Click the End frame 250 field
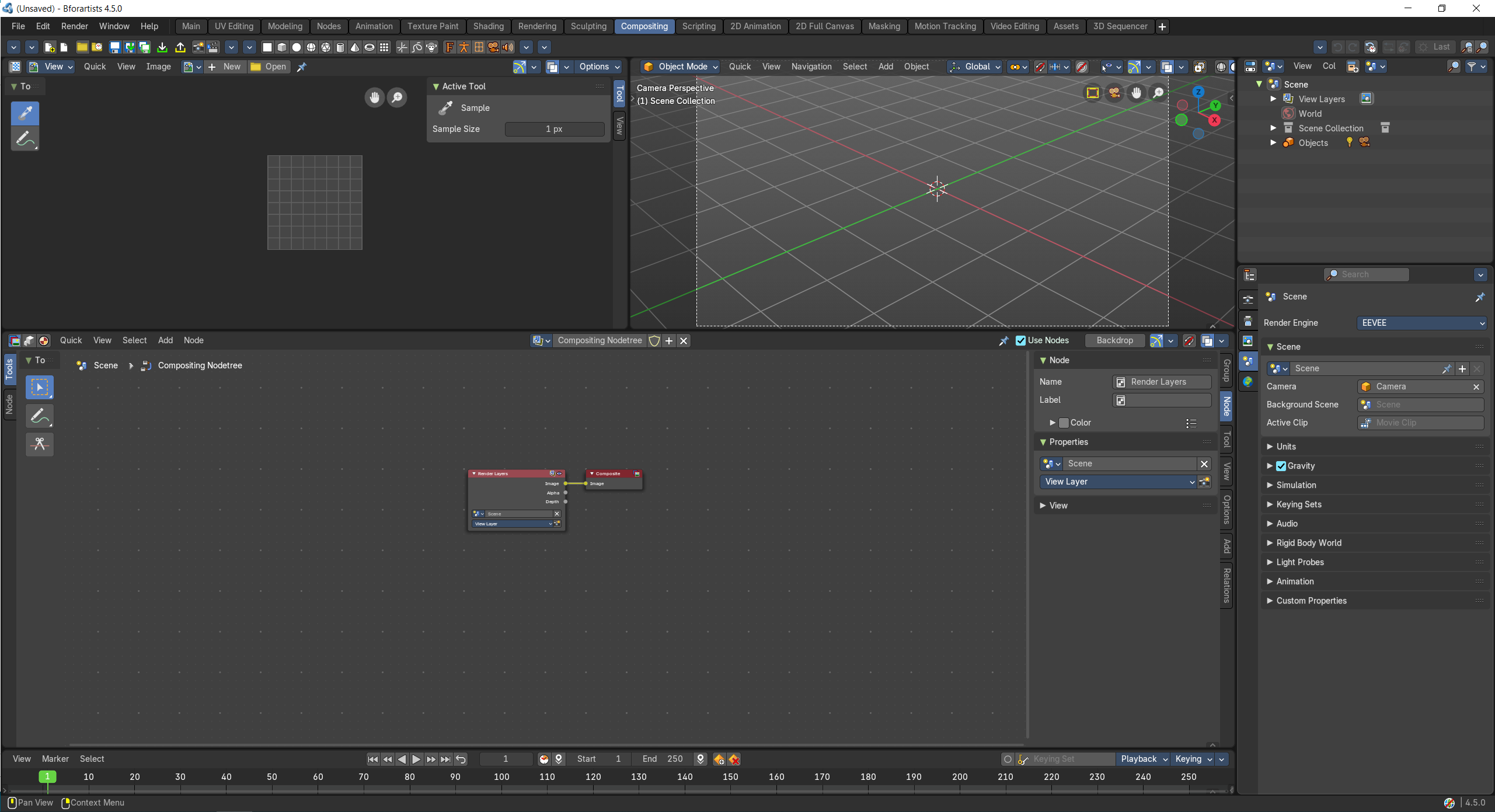 coord(663,759)
